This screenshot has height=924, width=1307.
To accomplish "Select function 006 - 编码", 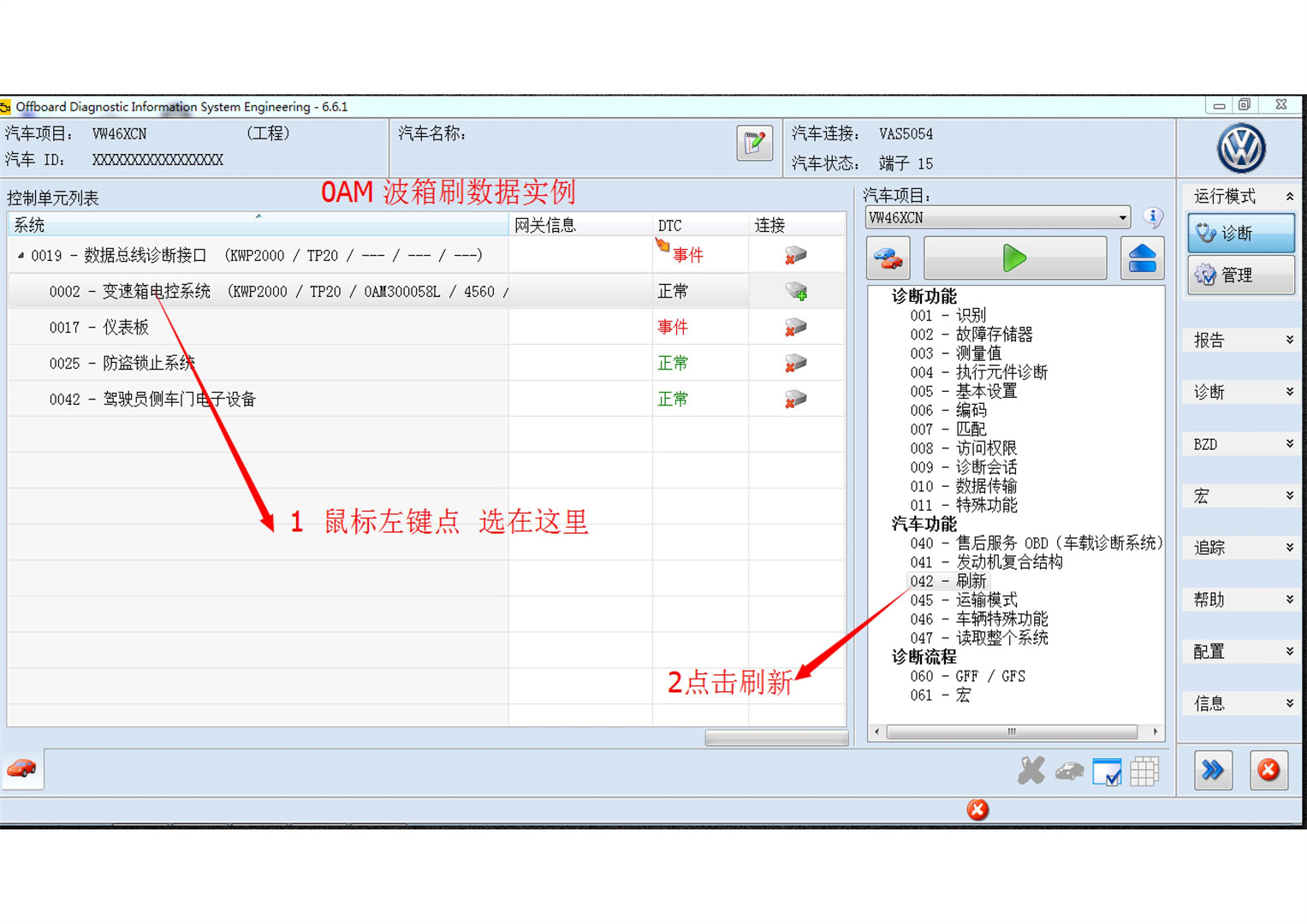I will (948, 411).
